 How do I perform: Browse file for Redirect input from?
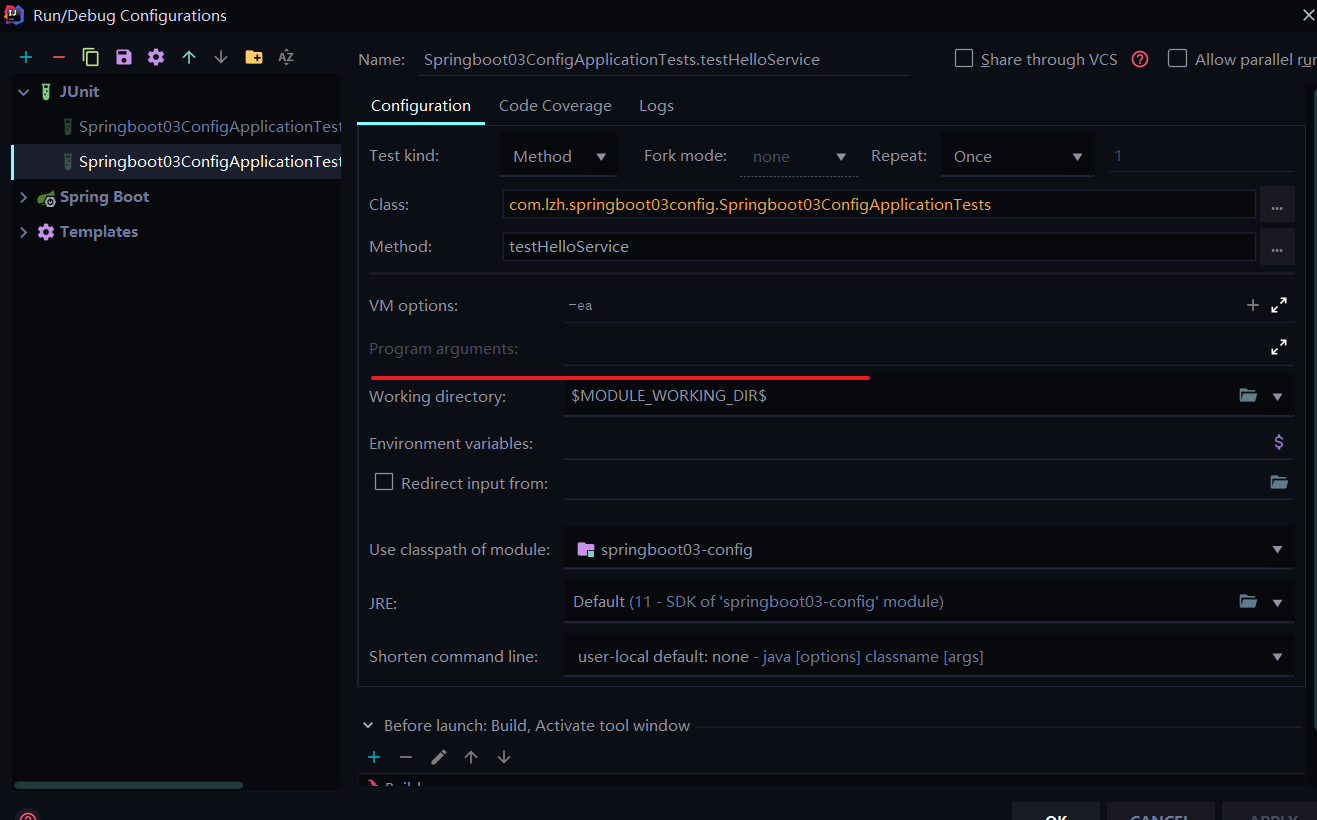click(x=1279, y=482)
